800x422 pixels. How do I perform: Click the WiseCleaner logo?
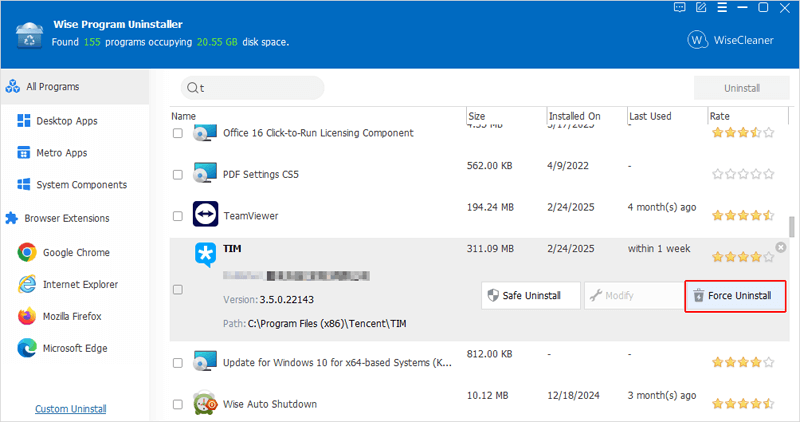730,40
